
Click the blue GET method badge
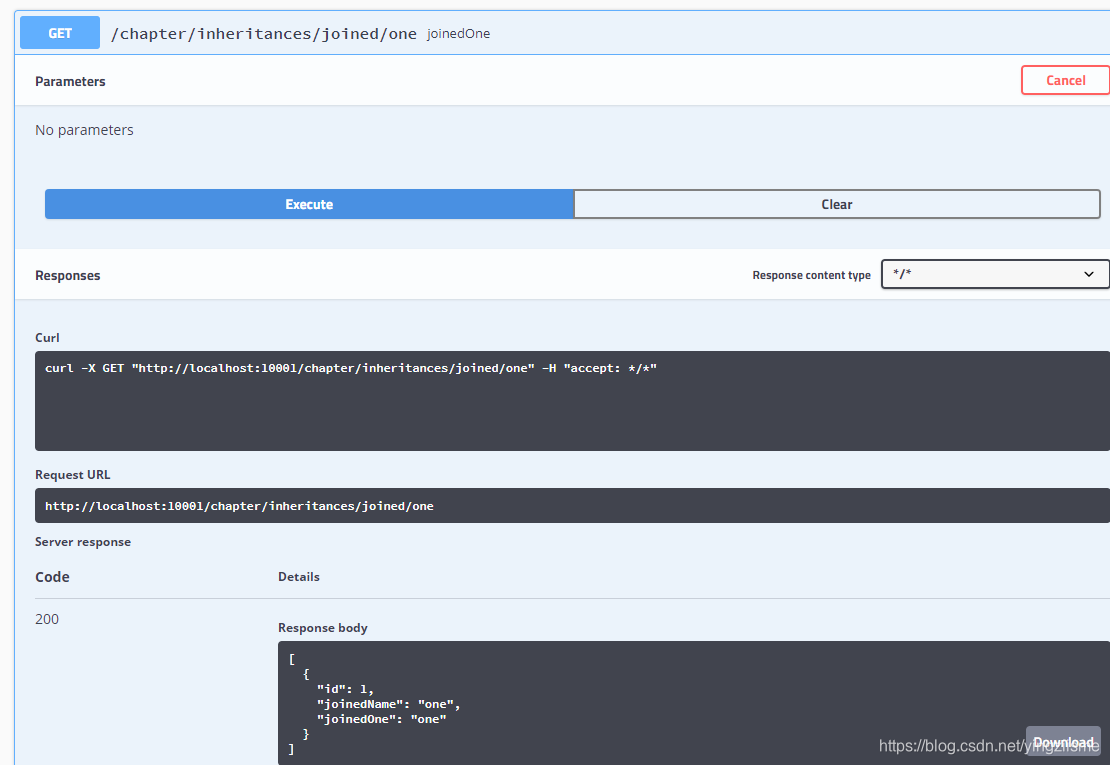click(59, 33)
